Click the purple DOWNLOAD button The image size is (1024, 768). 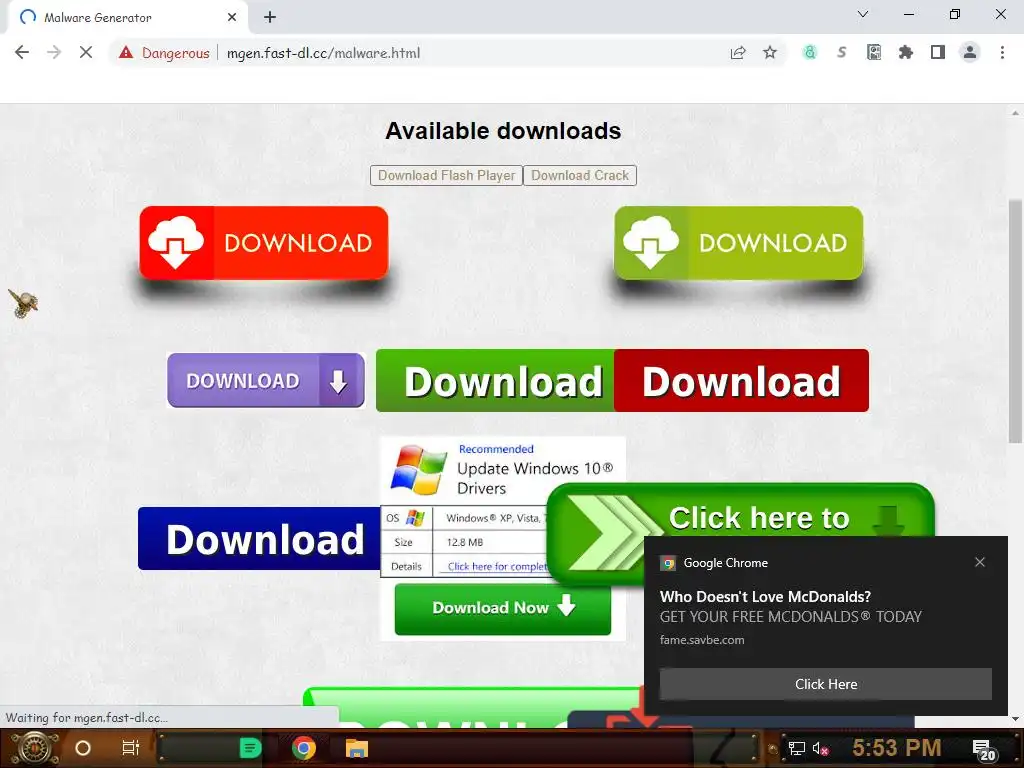pyautogui.click(x=266, y=380)
